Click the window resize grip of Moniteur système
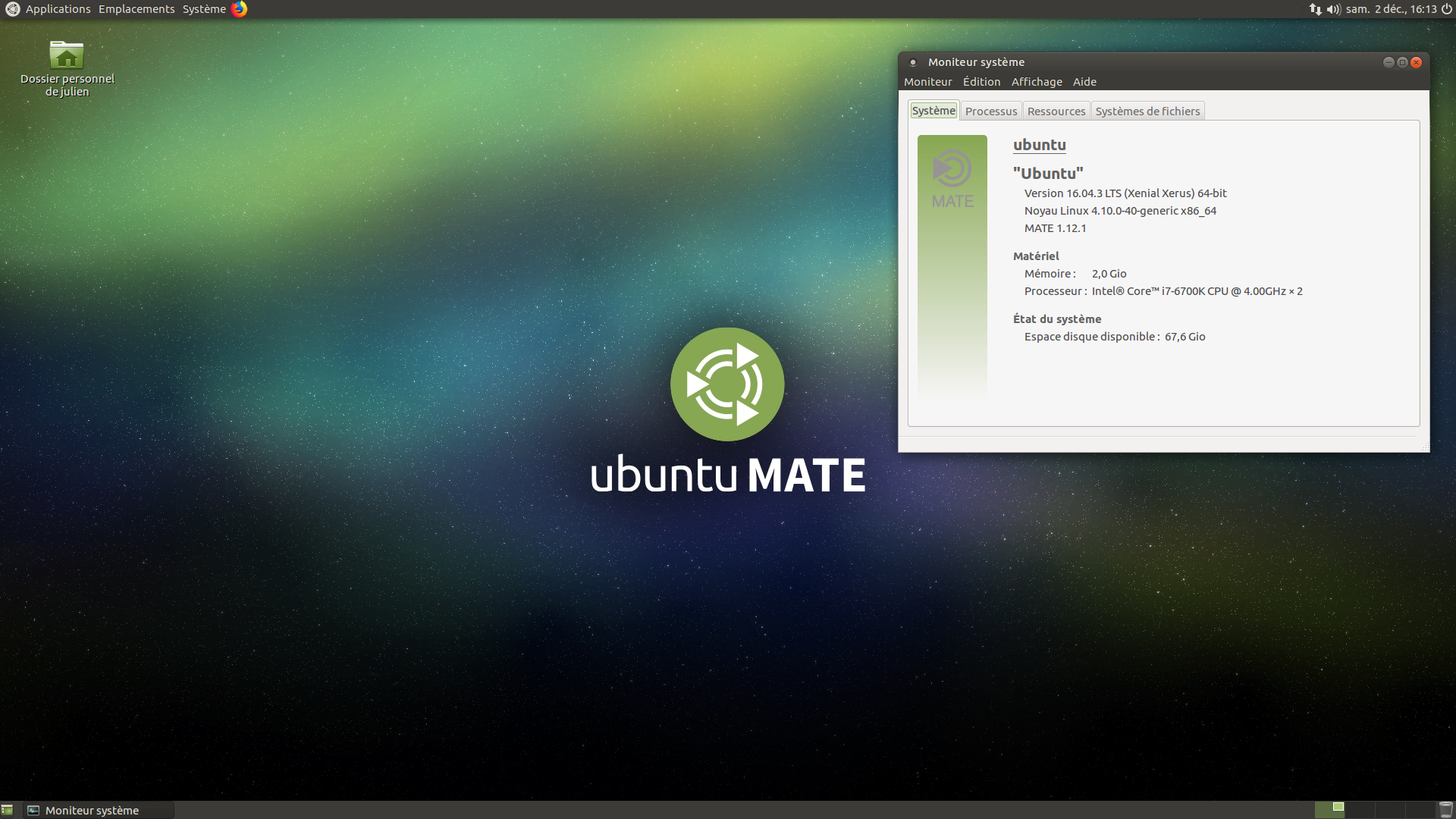1456x819 pixels. point(1425,448)
